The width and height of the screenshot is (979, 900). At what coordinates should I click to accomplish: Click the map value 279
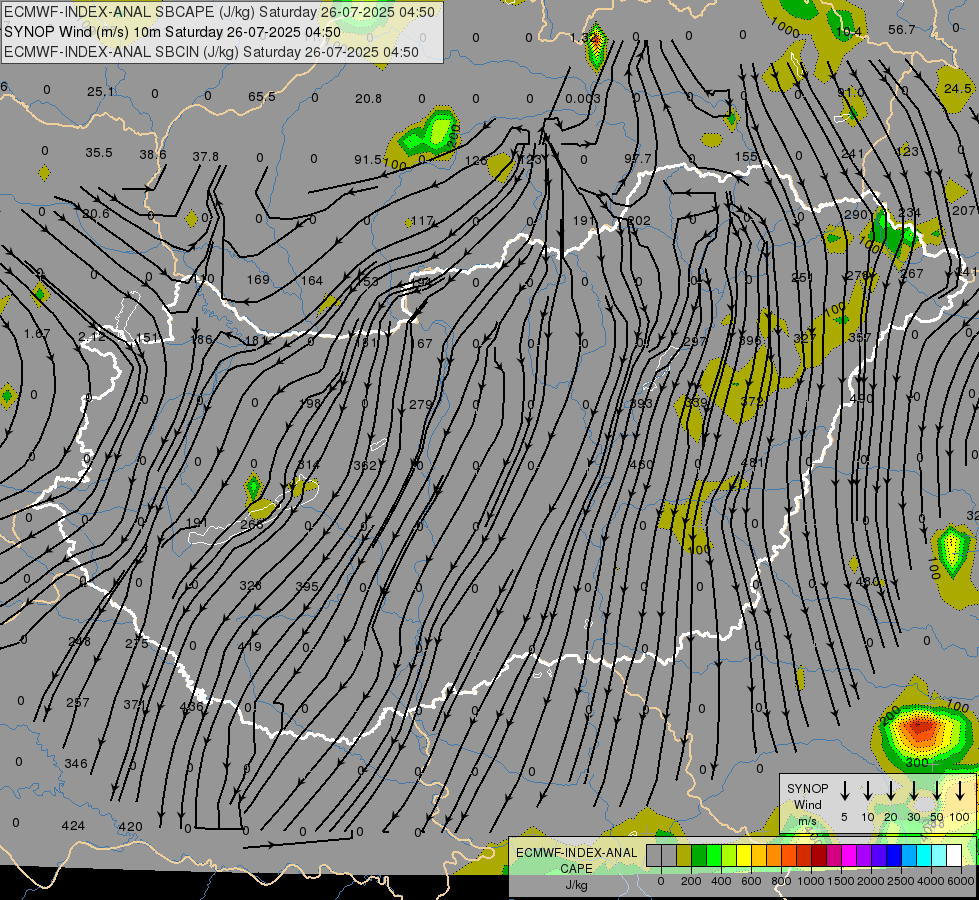click(420, 404)
